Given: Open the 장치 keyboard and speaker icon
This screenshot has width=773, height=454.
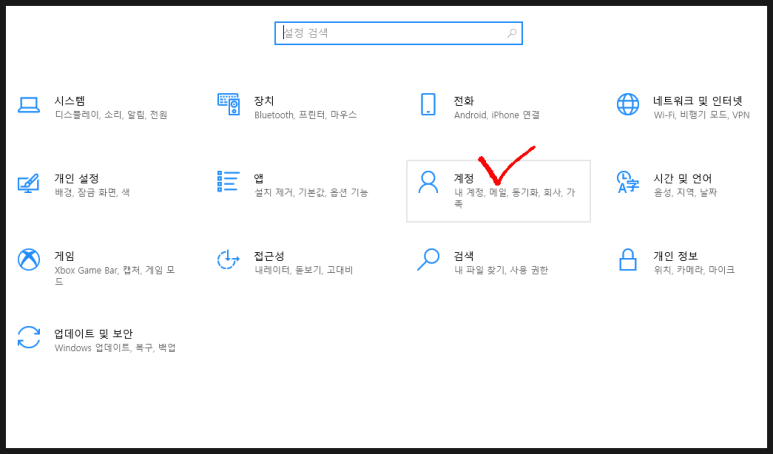Looking at the screenshot, I should pos(229,104).
